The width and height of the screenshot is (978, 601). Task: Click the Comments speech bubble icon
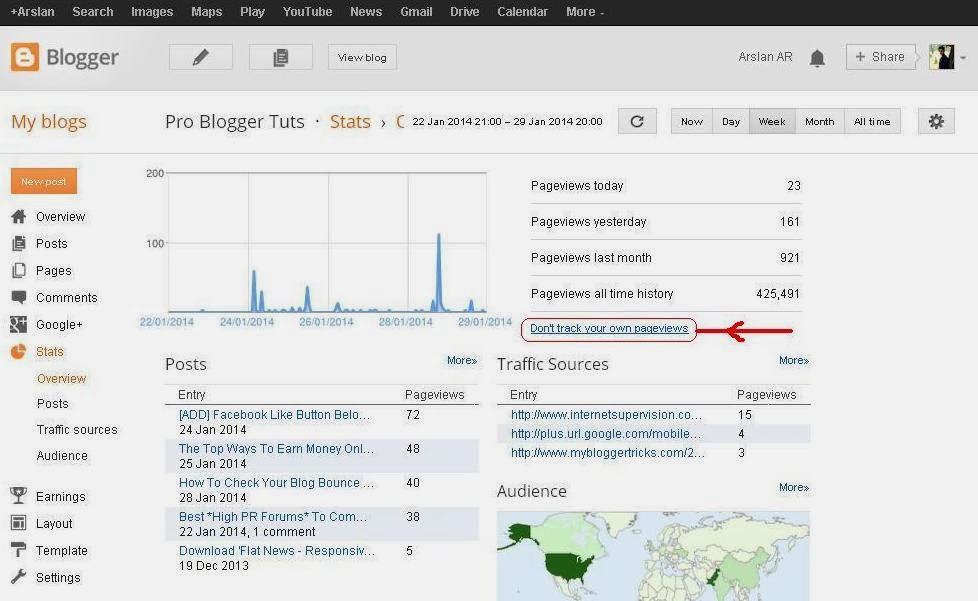click(19, 297)
